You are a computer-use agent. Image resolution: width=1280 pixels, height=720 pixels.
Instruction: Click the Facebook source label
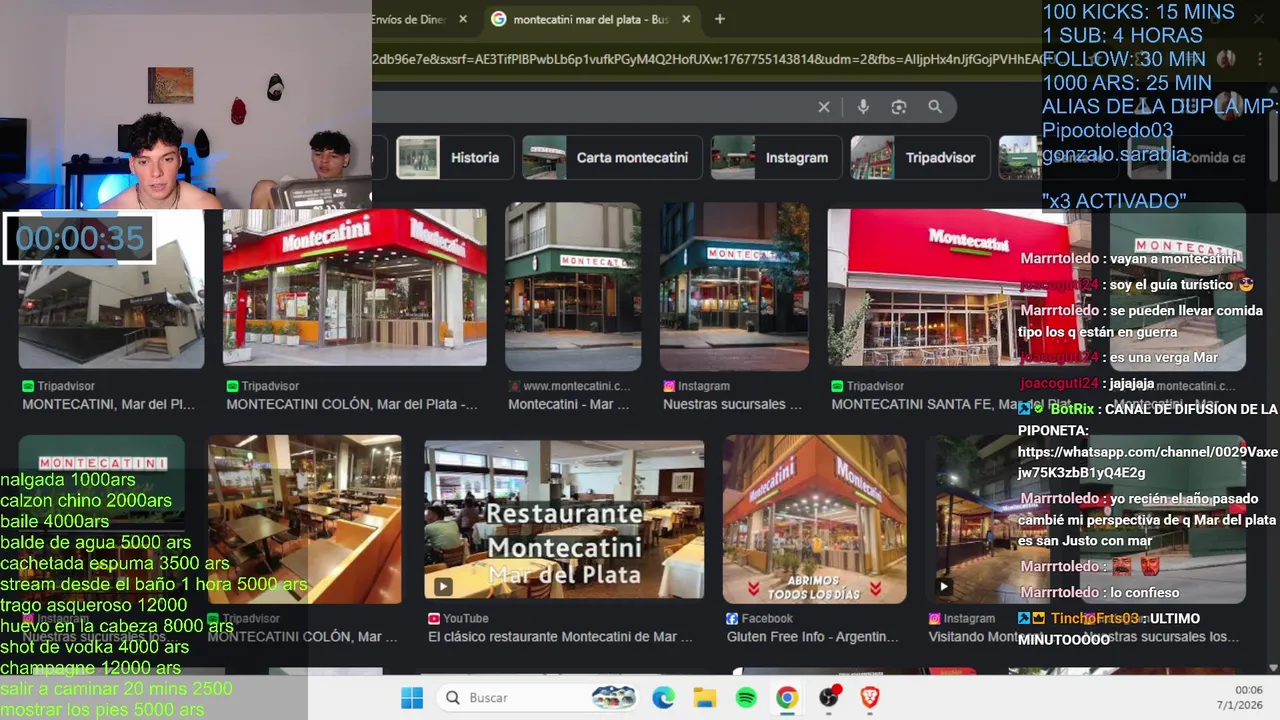pos(759,619)
